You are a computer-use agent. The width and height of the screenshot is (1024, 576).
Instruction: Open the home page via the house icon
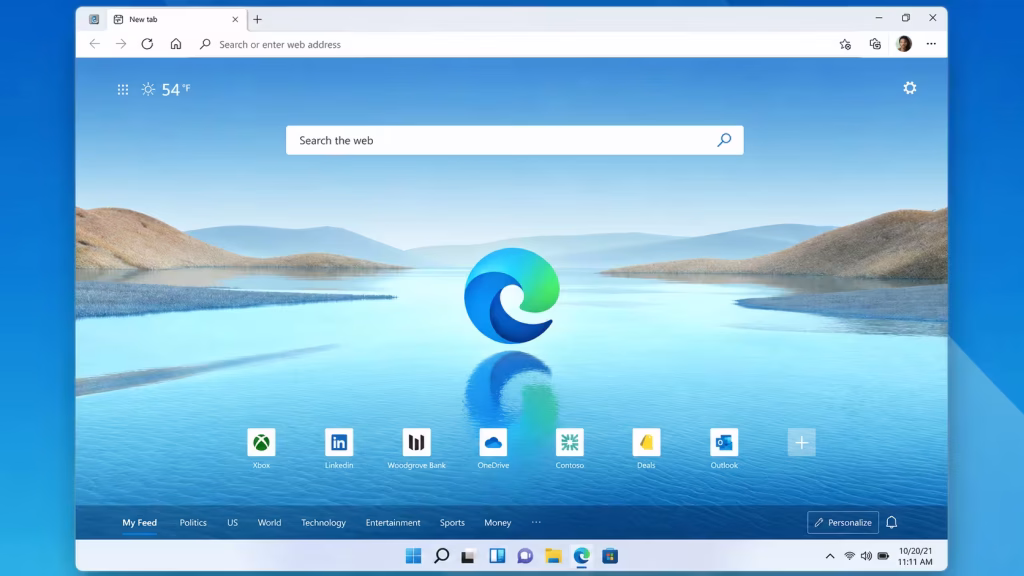tap(176, 44)
